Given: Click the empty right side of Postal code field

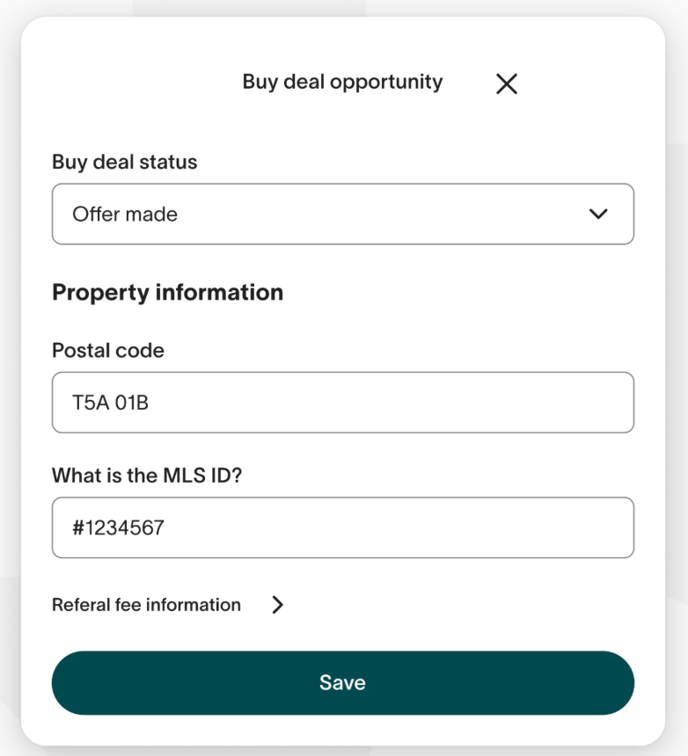Looking at the screenshot, I should [x=520, y=403].
